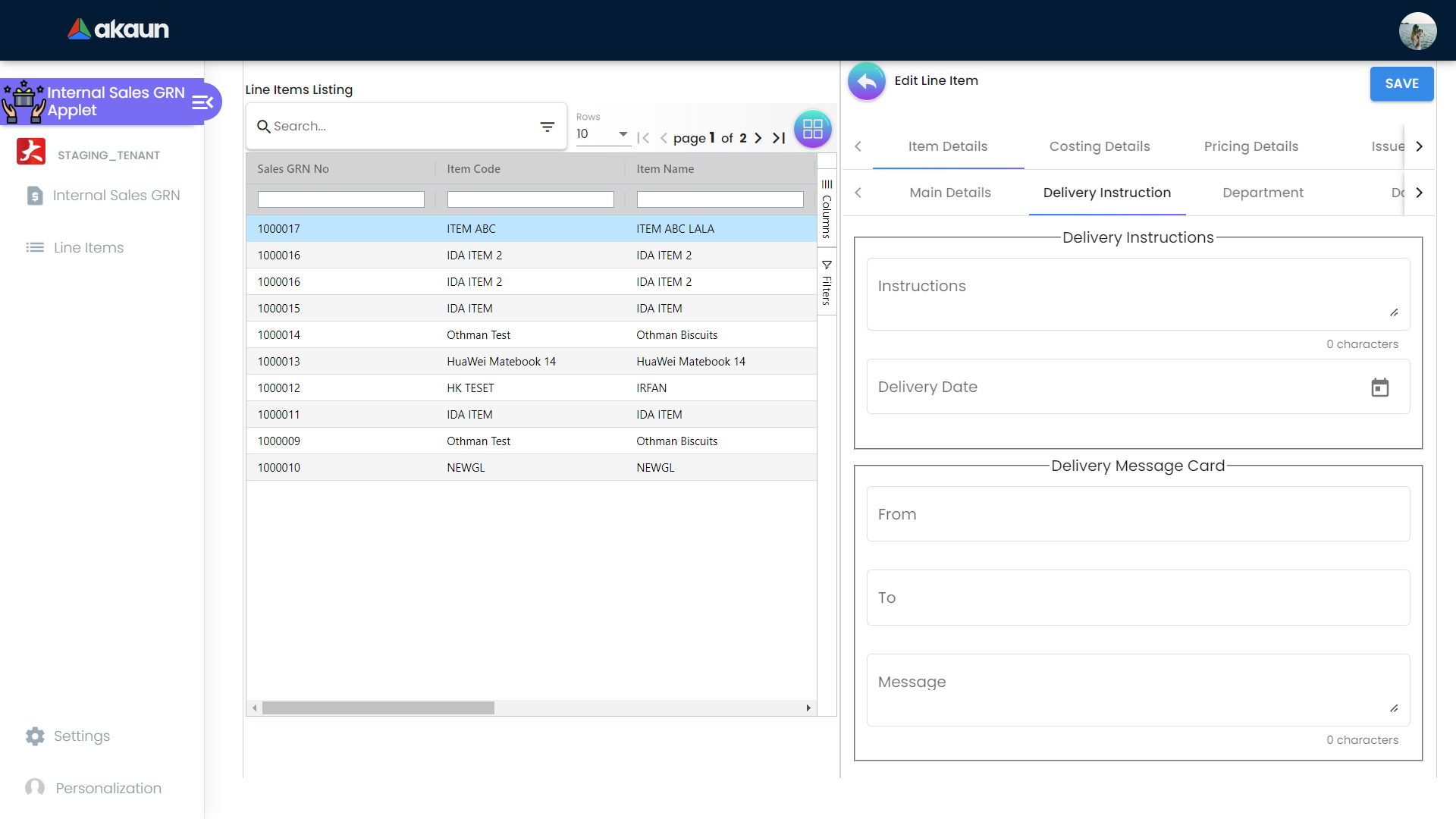
Task: Click the table's horizontal scrollbar thumb
Action: pos(378,708)
